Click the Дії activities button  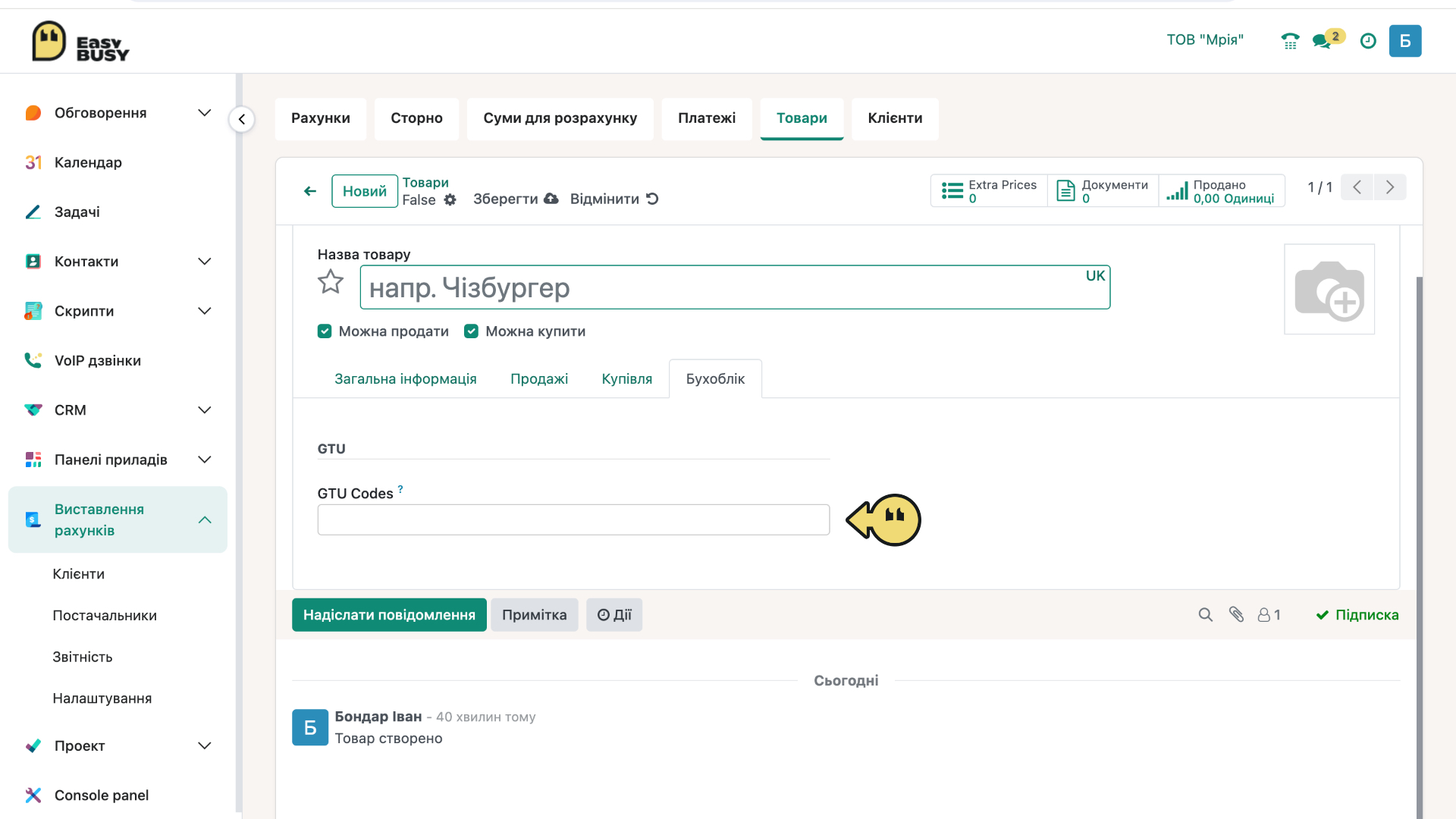point(614,615)
